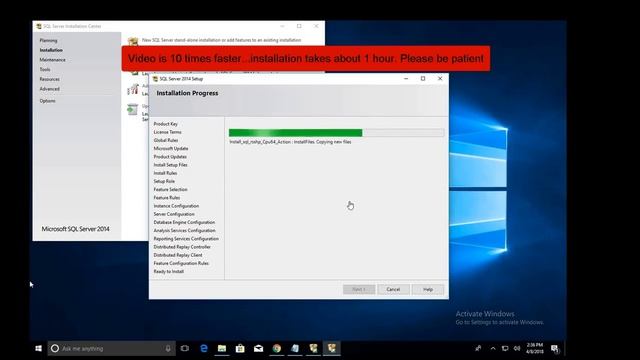Select Planning in Installation Center sidebar
This screenshot has width=640, height=360.
pos(48,40)
